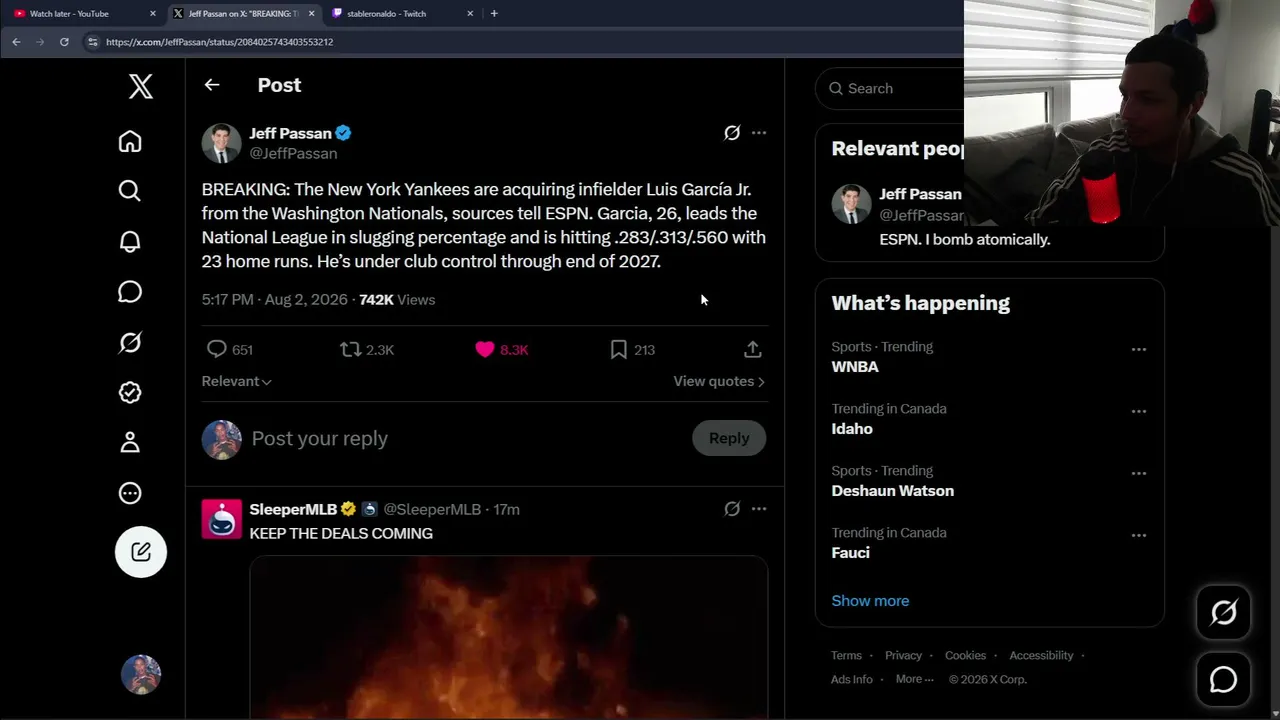1280x720 pixels.
Task: Click the x.com URL in address bar
Action: (x=219, y=42)
